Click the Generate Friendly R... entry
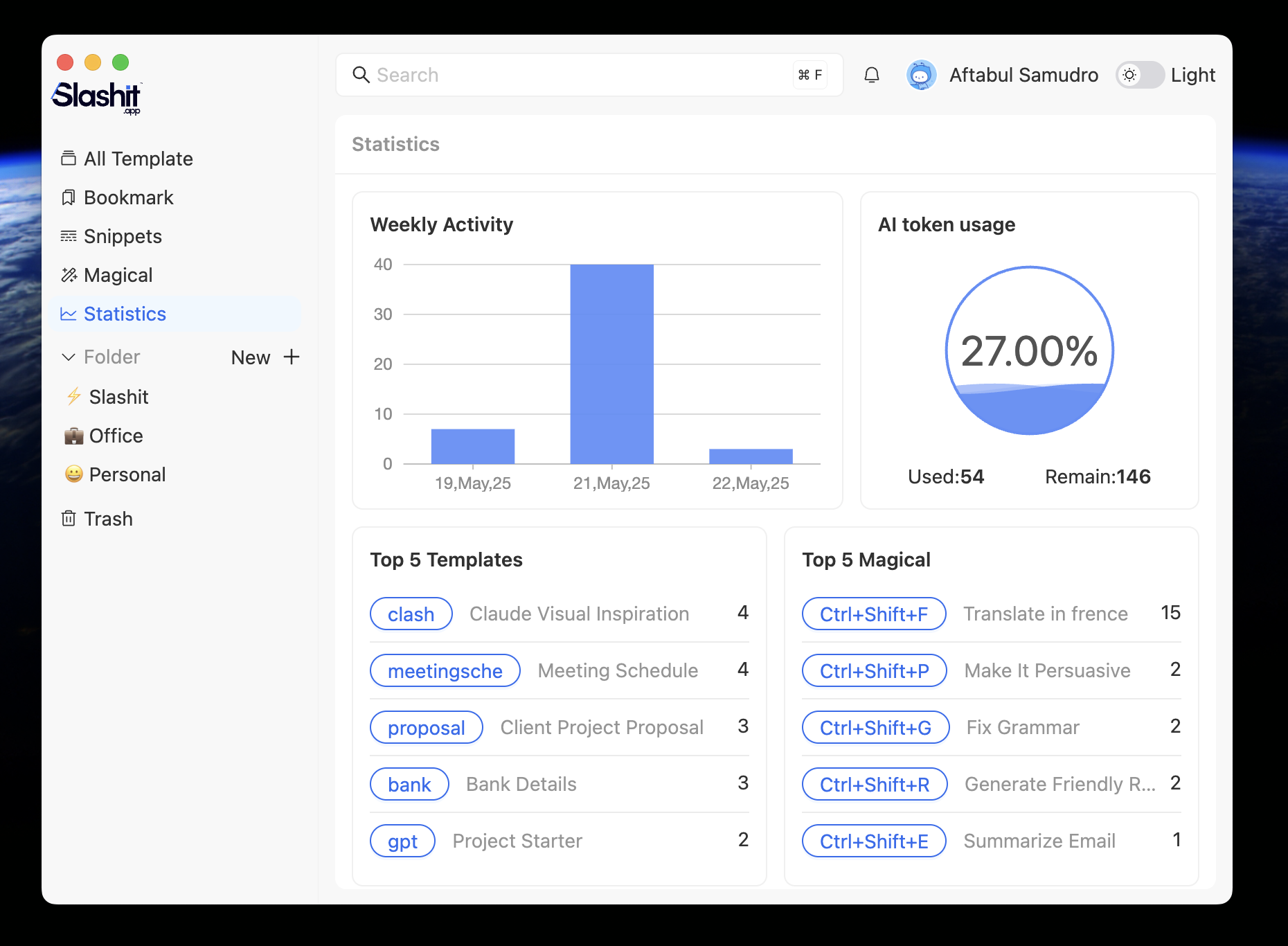This screenshot has width=1288, height=946. click(x=1060, y=784)
